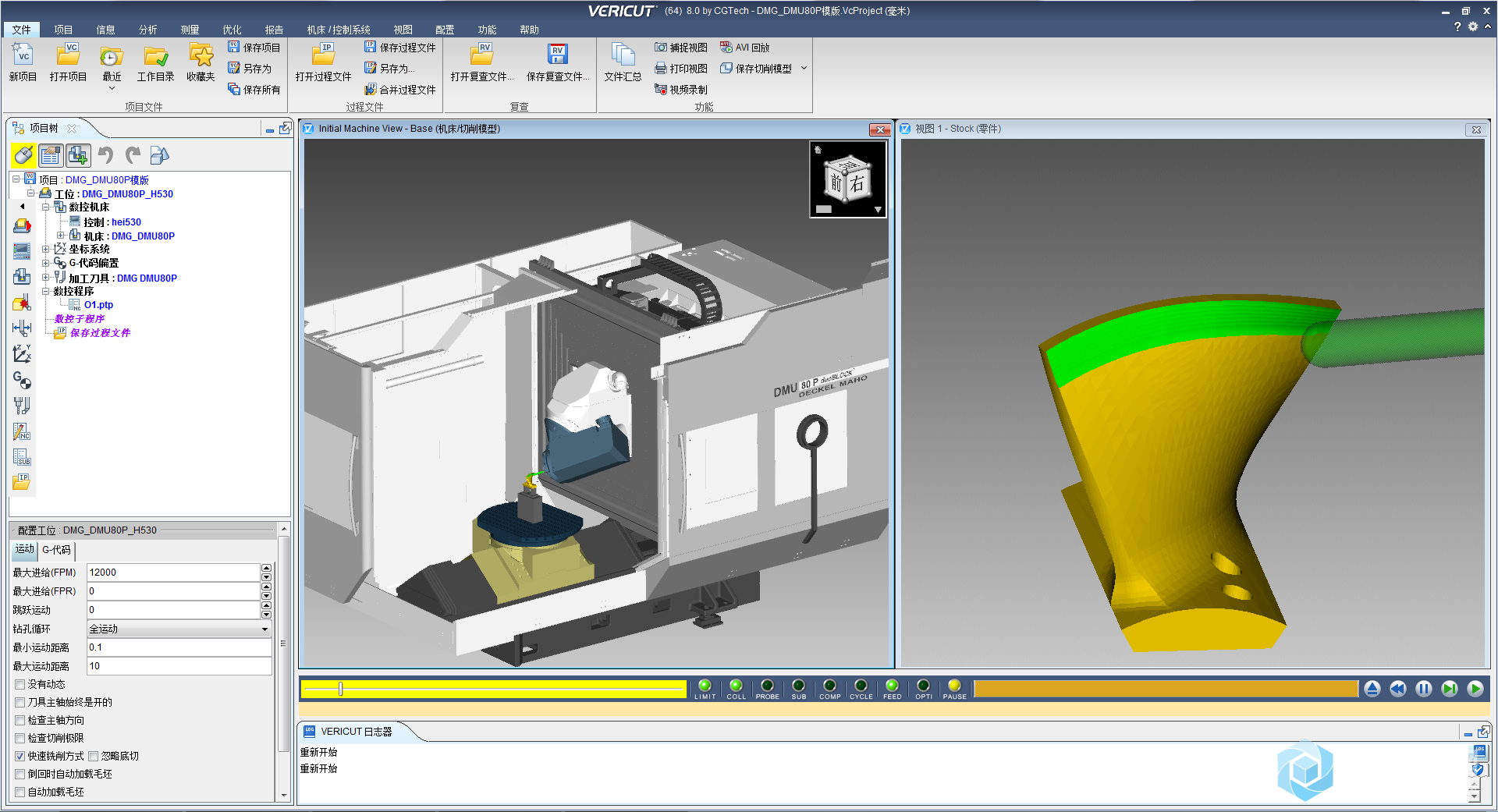This screenshot has height=812, width=1498.
Task: Click 保存所有 save all button
Action: pos(254,90)
